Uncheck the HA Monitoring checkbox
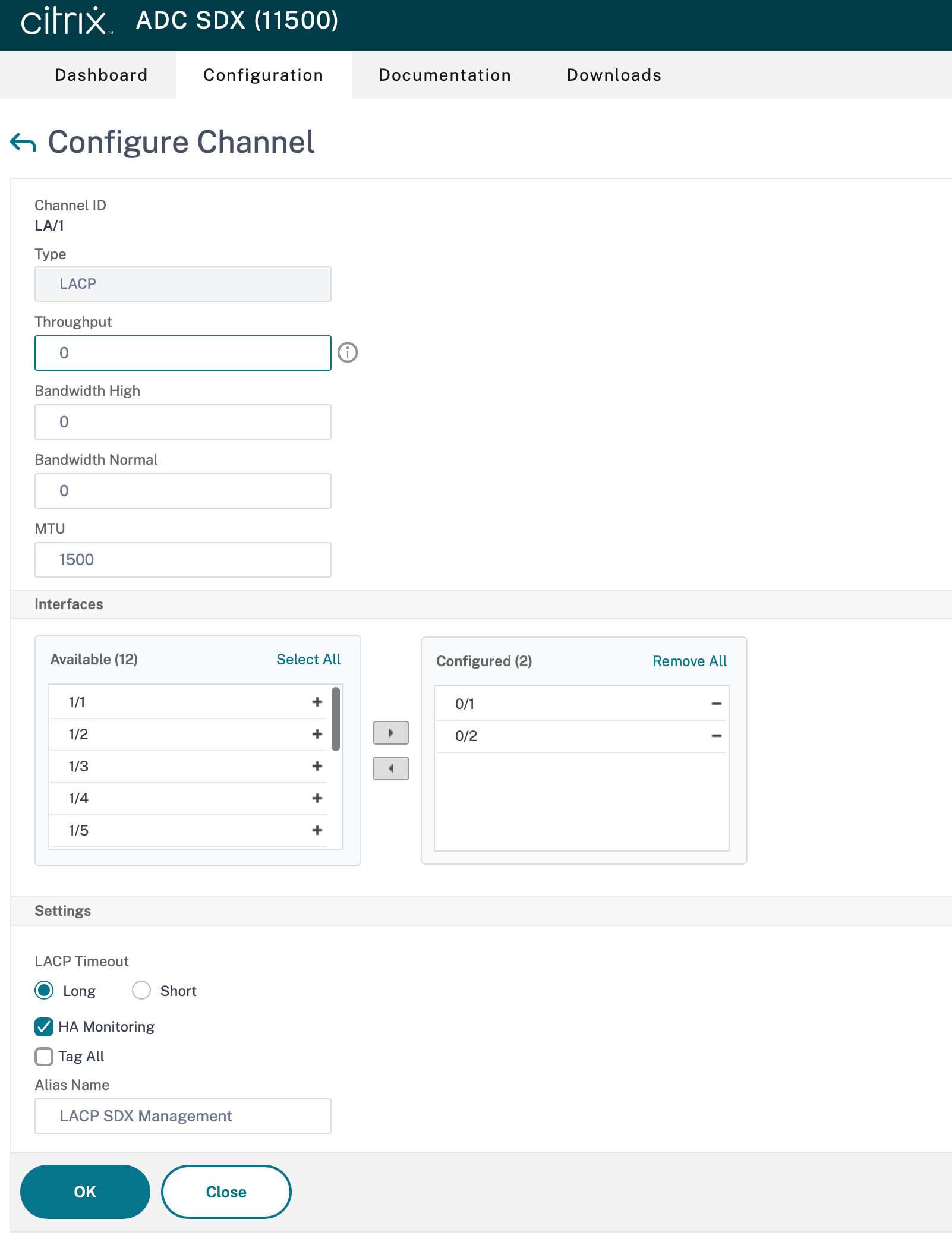The image size is (952, 1248). pyautogui.click(x=44, y=1026)
